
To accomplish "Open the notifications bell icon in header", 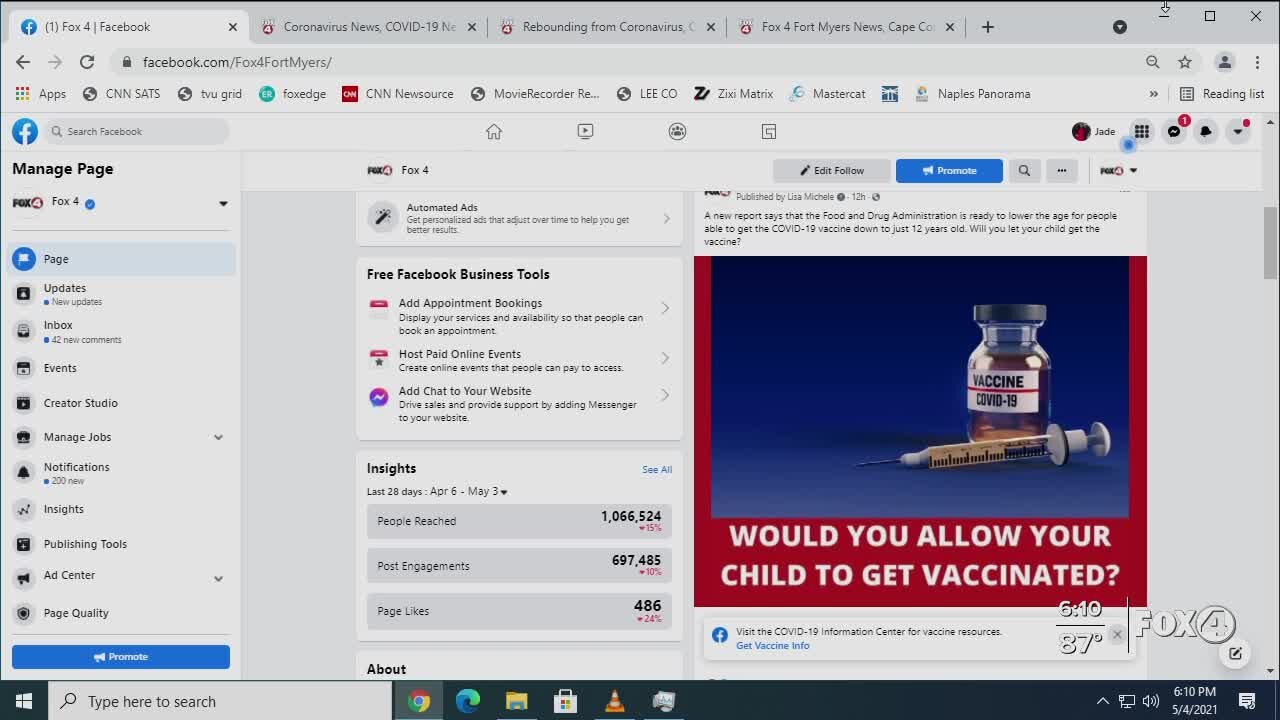I will [1206, 131].
